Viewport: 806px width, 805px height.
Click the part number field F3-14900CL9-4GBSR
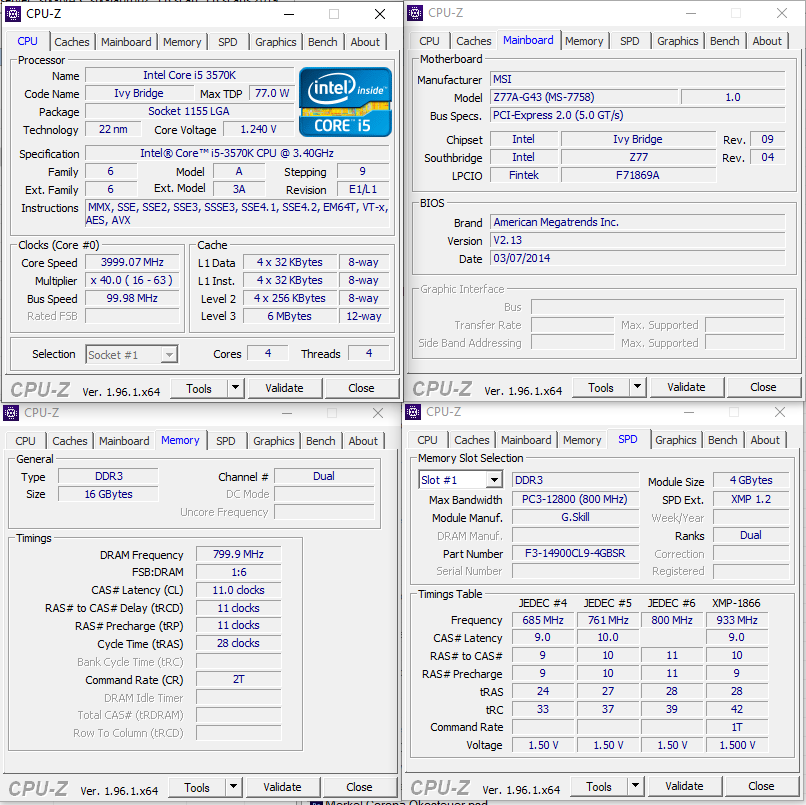click(575, 553)
